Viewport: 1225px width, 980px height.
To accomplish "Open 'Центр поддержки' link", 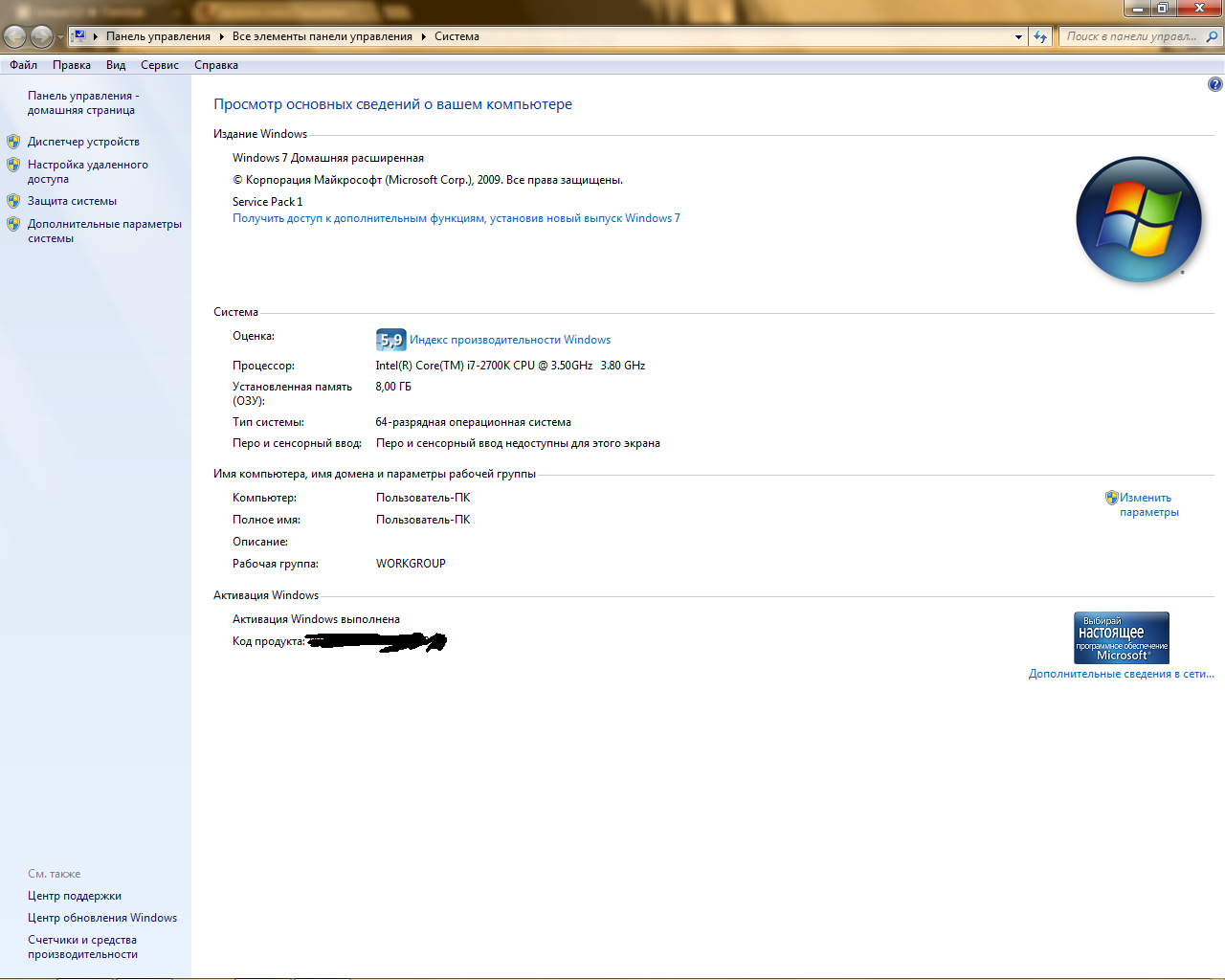I will (x=75, y=896).
